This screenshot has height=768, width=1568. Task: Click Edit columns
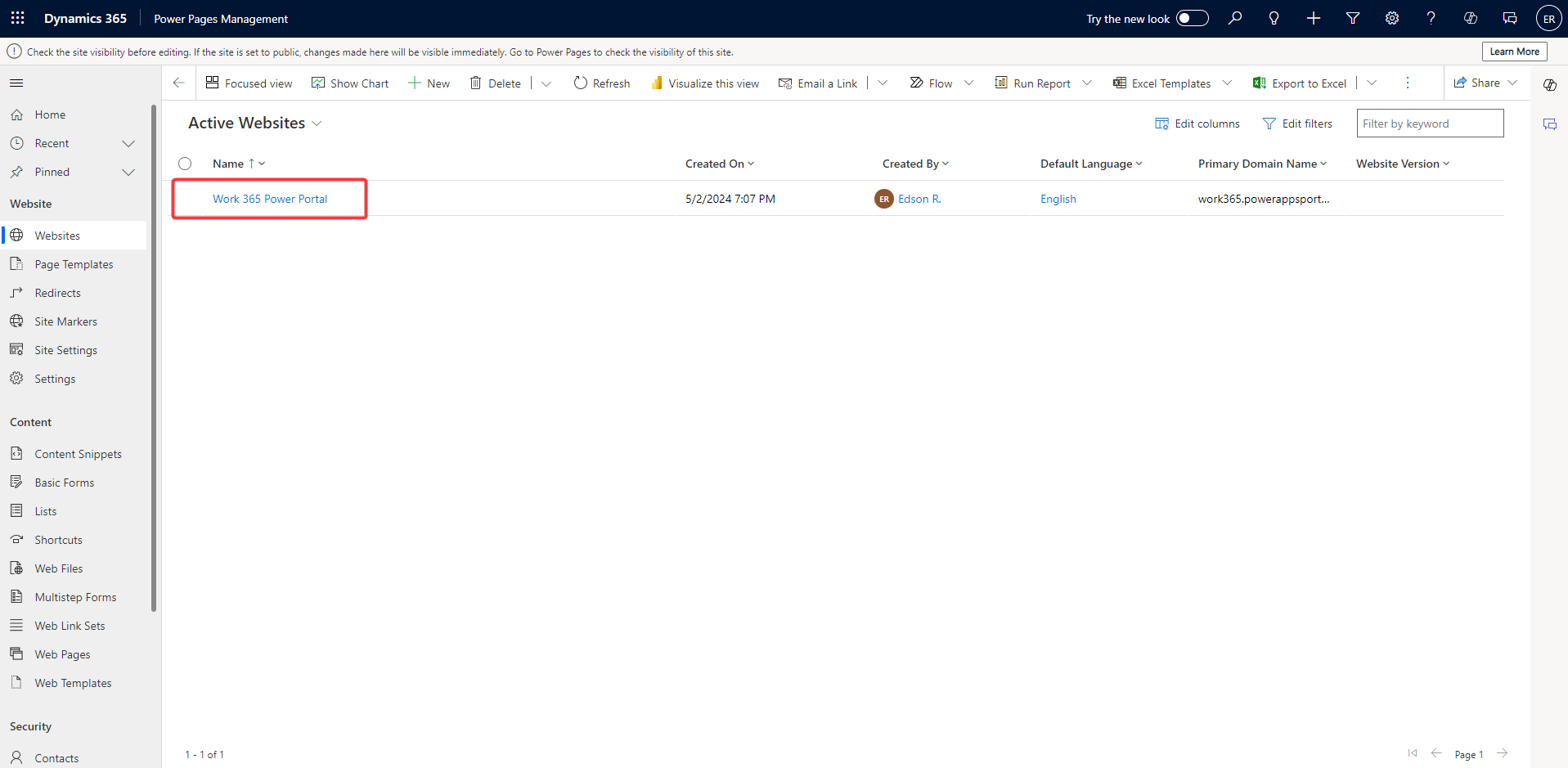coord(1197,124)
